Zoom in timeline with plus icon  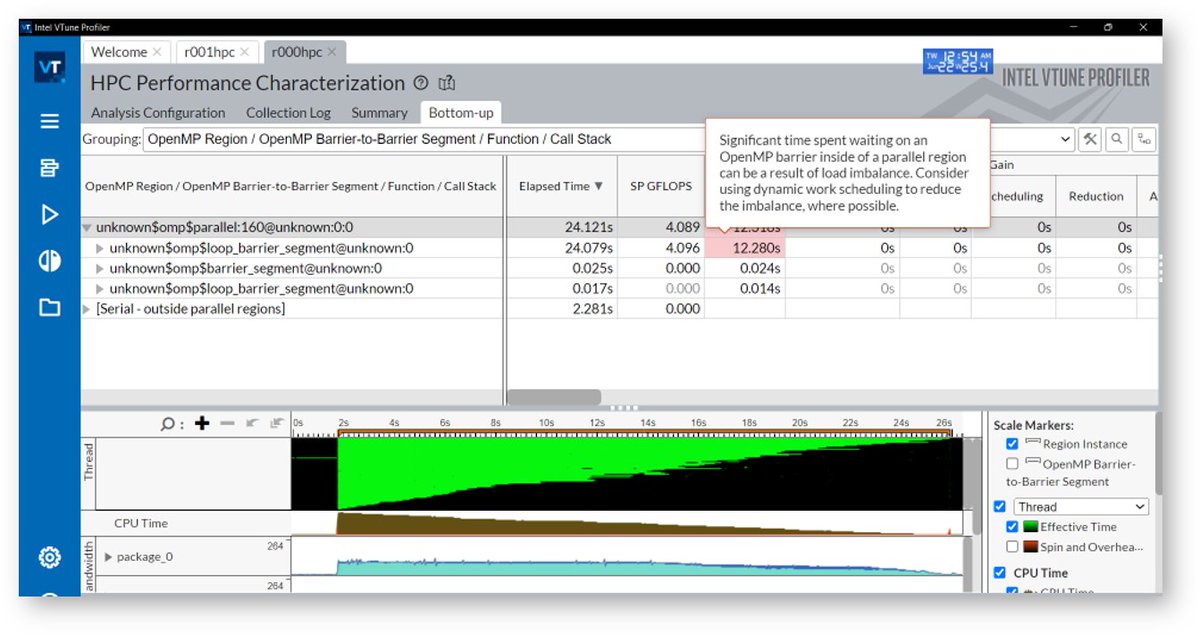202,423
